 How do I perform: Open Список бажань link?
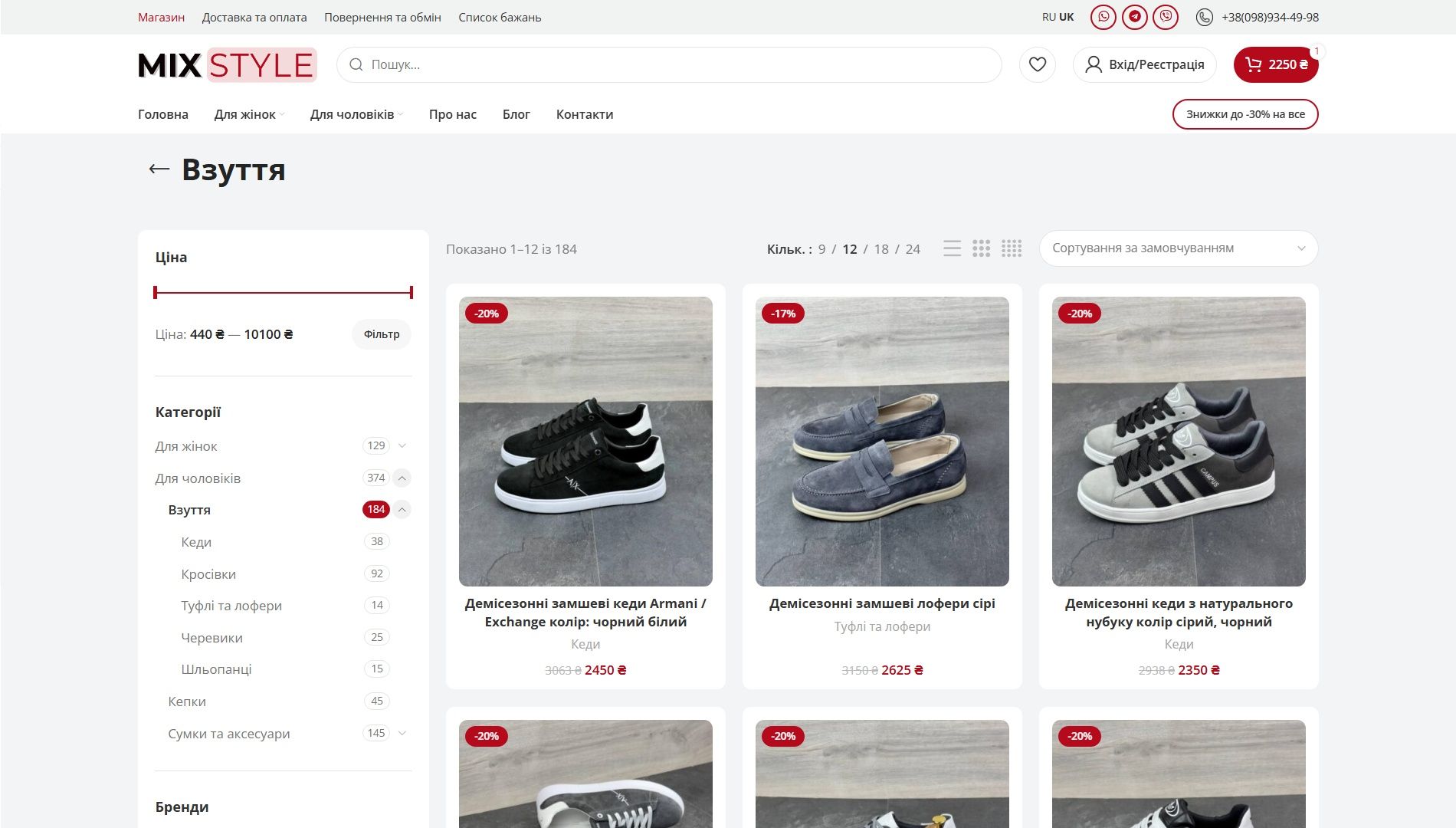[500, 17]
